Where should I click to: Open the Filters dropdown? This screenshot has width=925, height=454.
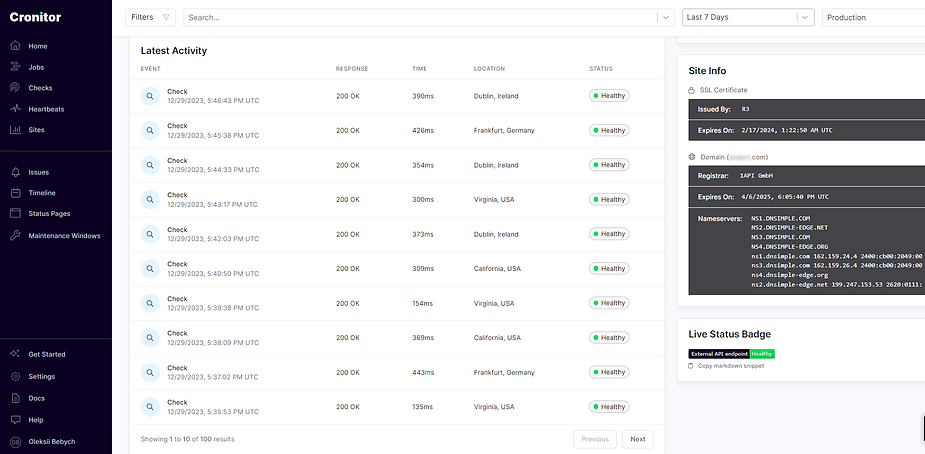pyautogui.click(x=150, y=17)
